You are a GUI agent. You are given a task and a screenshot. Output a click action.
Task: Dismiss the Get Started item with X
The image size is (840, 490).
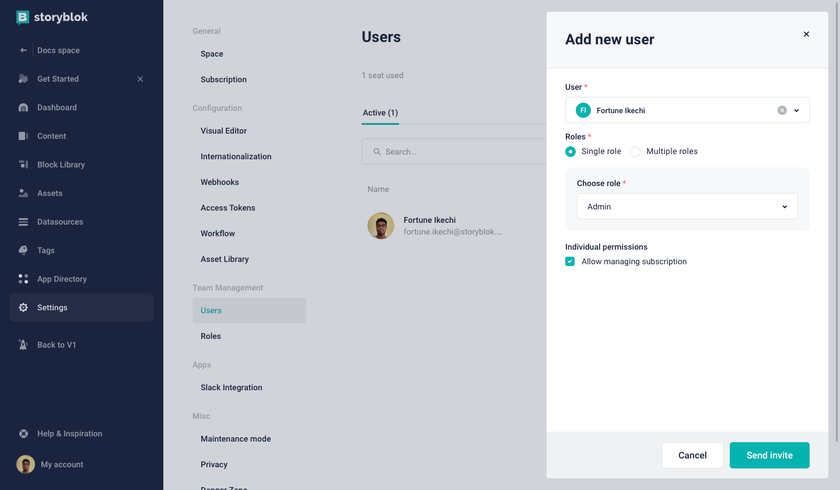tap(140, 79)
